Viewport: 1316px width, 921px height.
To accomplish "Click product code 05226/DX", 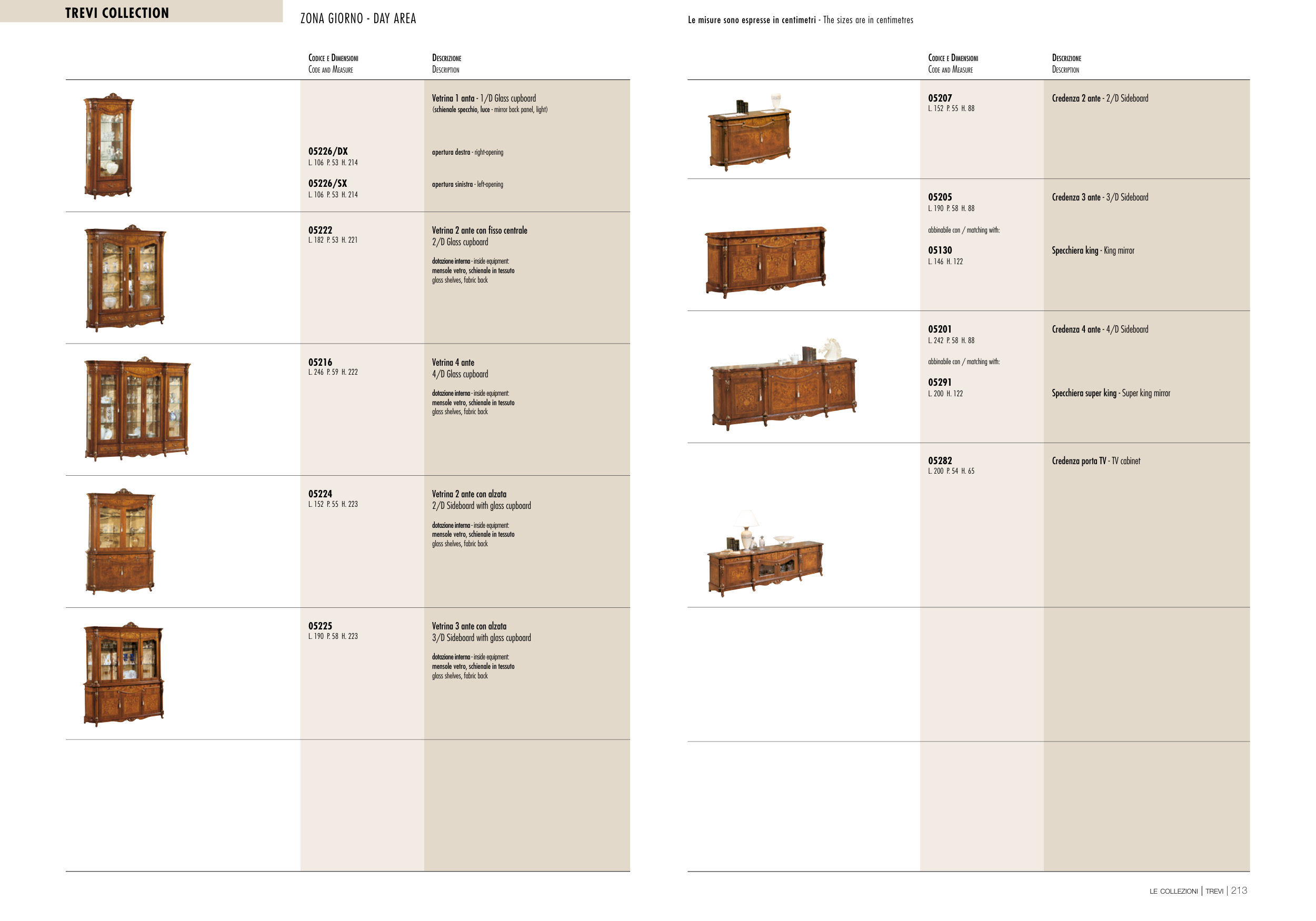I will click(x=328, y=151).
